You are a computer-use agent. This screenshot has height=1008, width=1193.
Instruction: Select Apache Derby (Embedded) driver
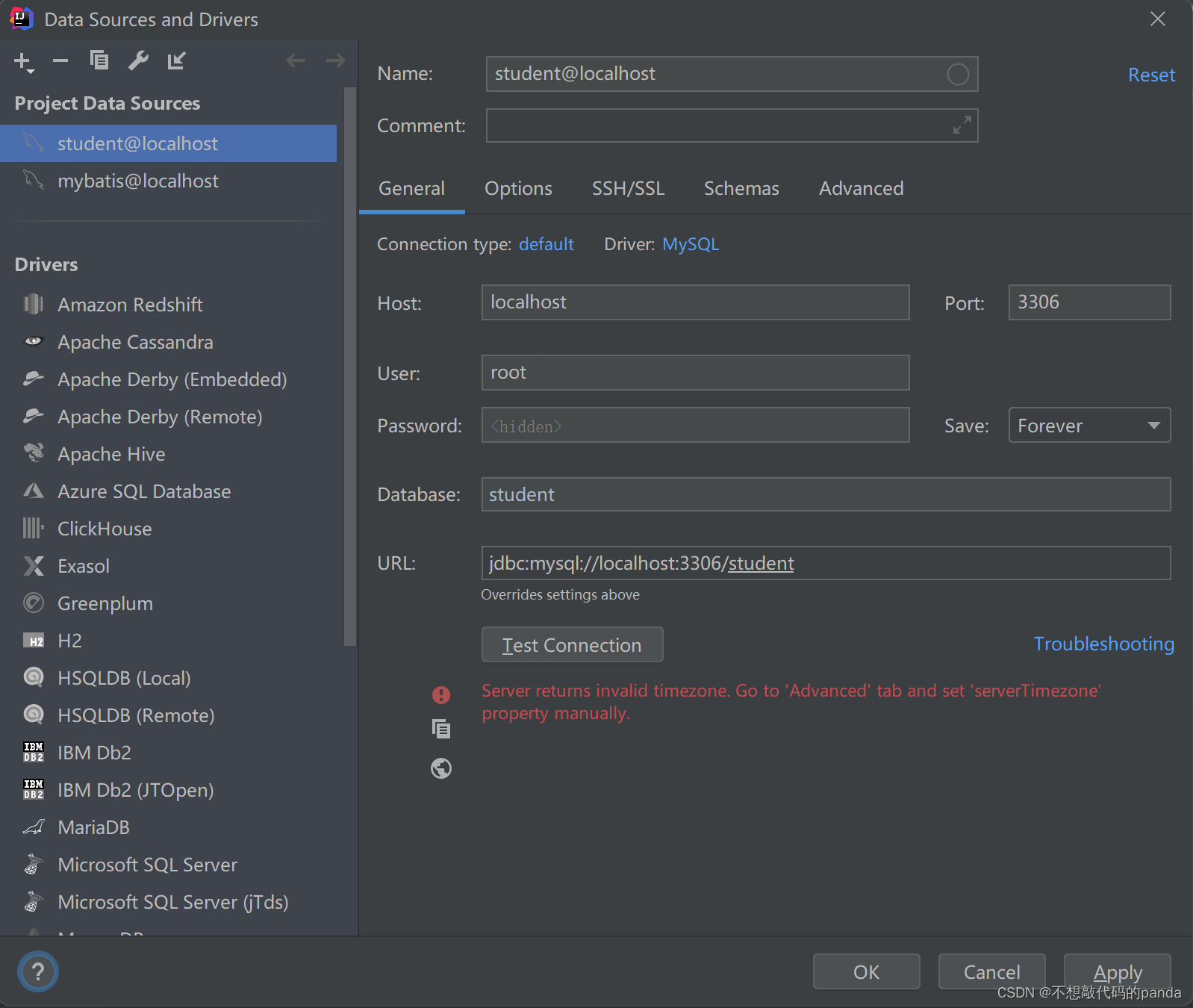pyautogui.click(x=168, y=379)
